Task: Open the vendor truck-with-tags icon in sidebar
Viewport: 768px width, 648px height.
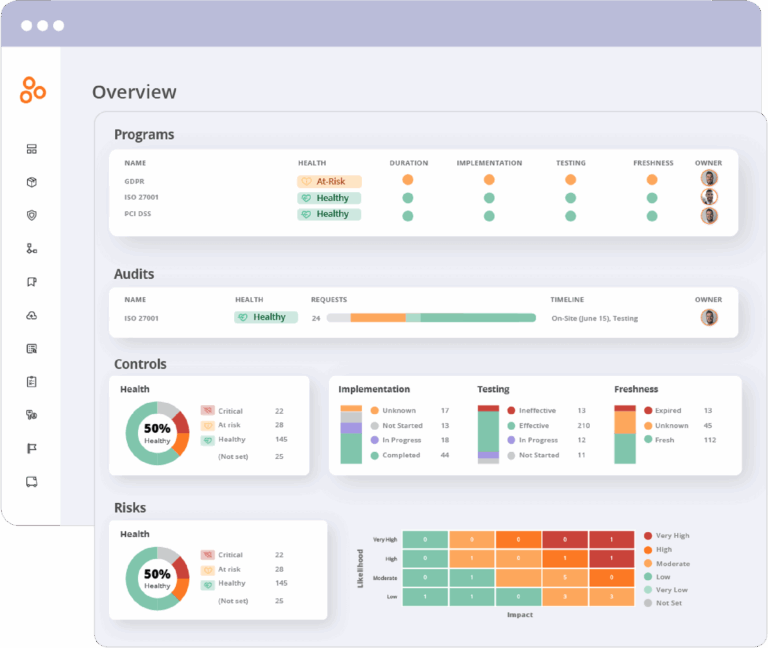Action: click(x=32, y=415)
